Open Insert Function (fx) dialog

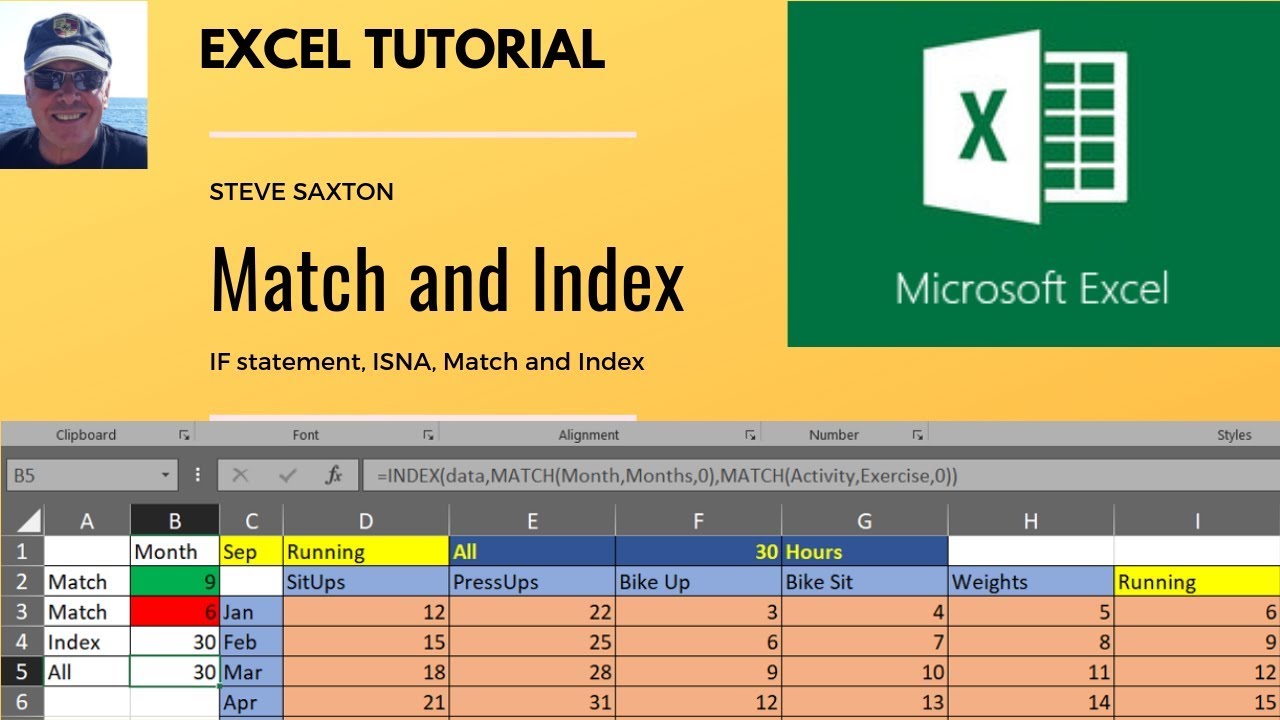pyautogui.click(x=334, y=476)
